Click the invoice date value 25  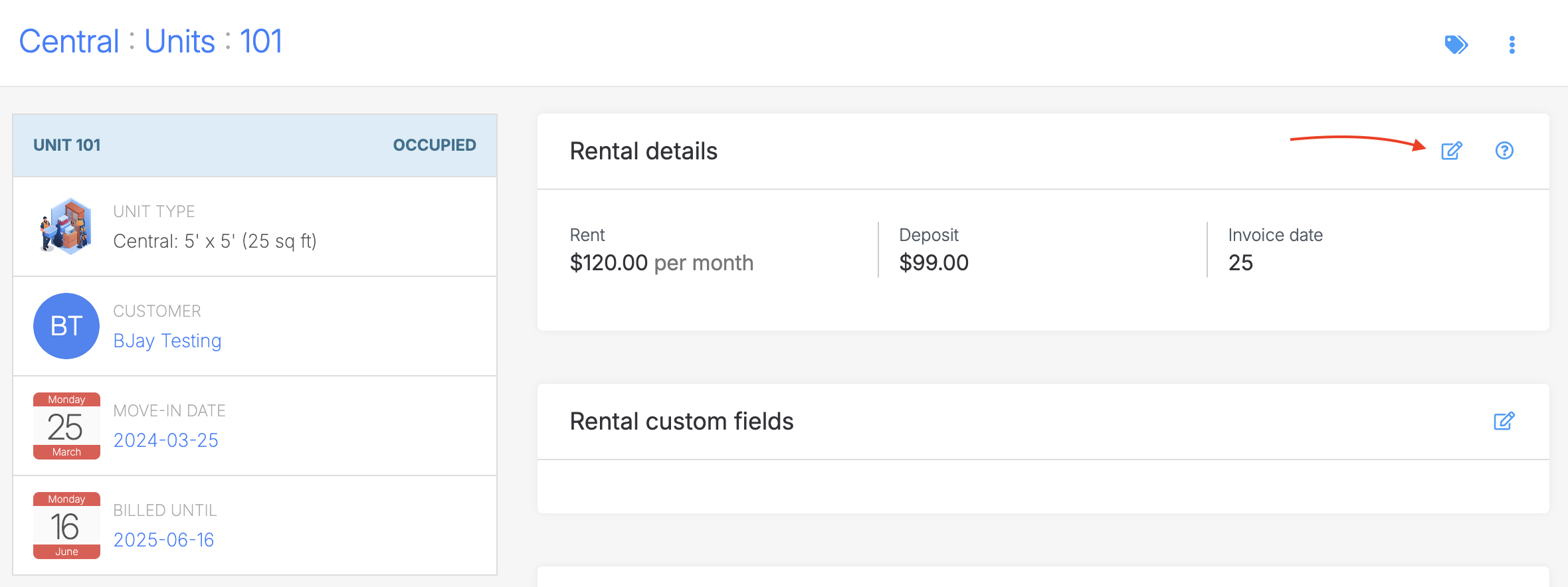1240,263
